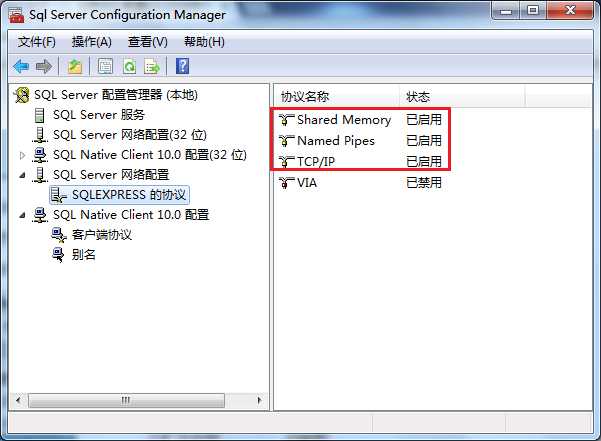Maximize the Configuration Manager window
This screenshot has height=441, width=601.
533,10
